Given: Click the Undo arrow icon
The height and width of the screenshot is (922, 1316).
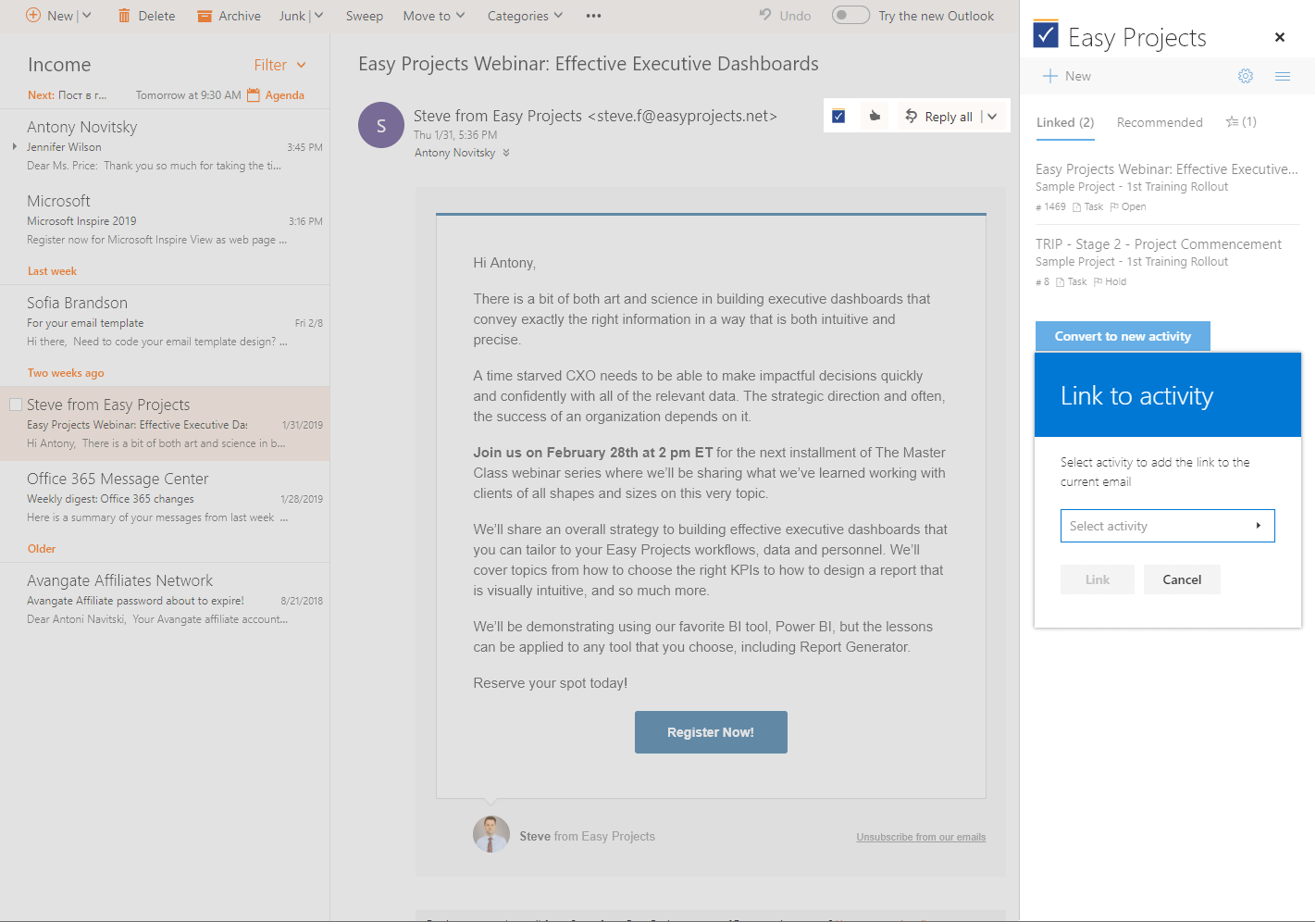Looking at the screenshot, I should click(x=765, y=15).
